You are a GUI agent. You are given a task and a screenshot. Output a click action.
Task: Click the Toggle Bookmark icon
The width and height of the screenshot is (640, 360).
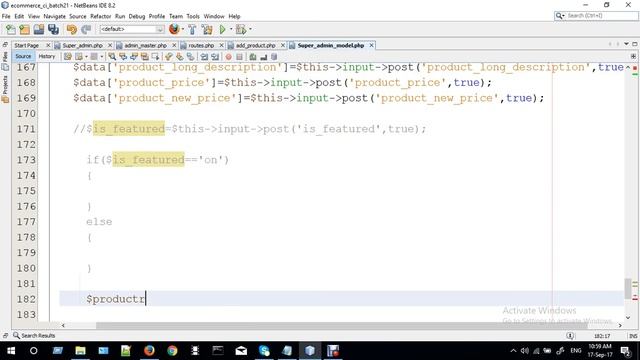(x=191, y=57)
